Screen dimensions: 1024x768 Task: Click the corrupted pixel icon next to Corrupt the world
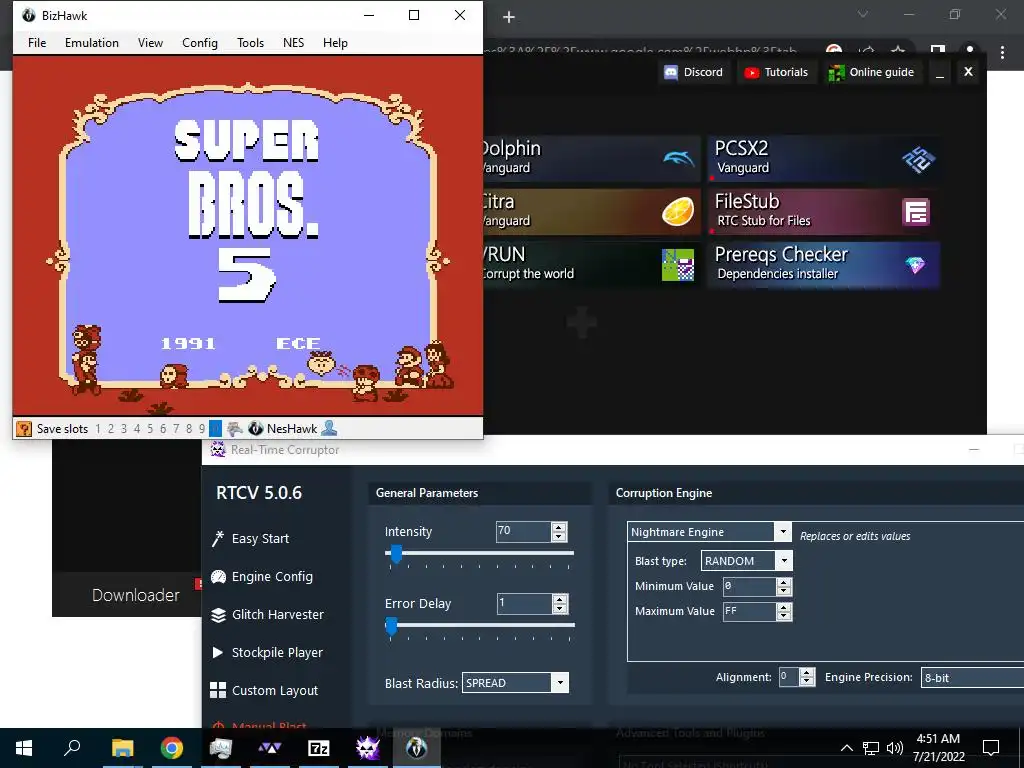click(x=678, y=265)
